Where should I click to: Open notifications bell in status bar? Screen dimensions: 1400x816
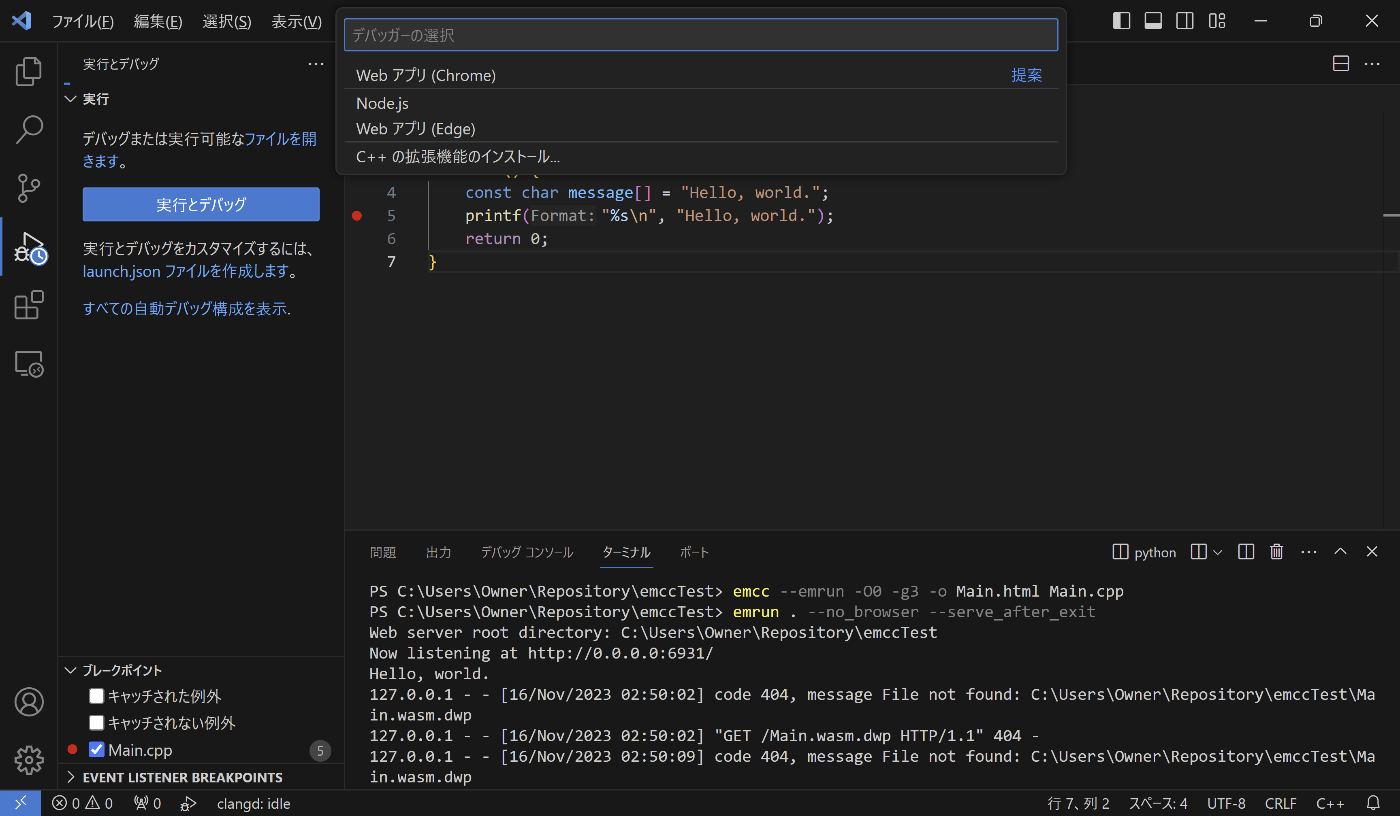[1374, 803]
